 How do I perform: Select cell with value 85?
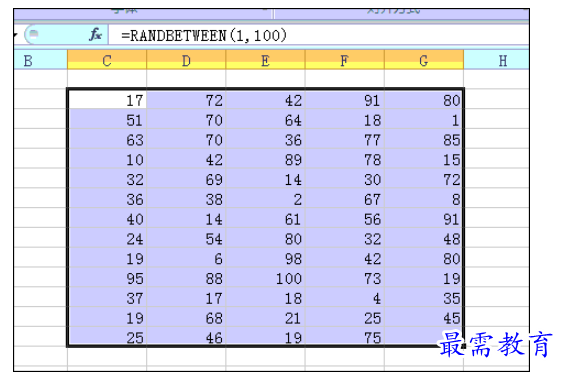424,139
